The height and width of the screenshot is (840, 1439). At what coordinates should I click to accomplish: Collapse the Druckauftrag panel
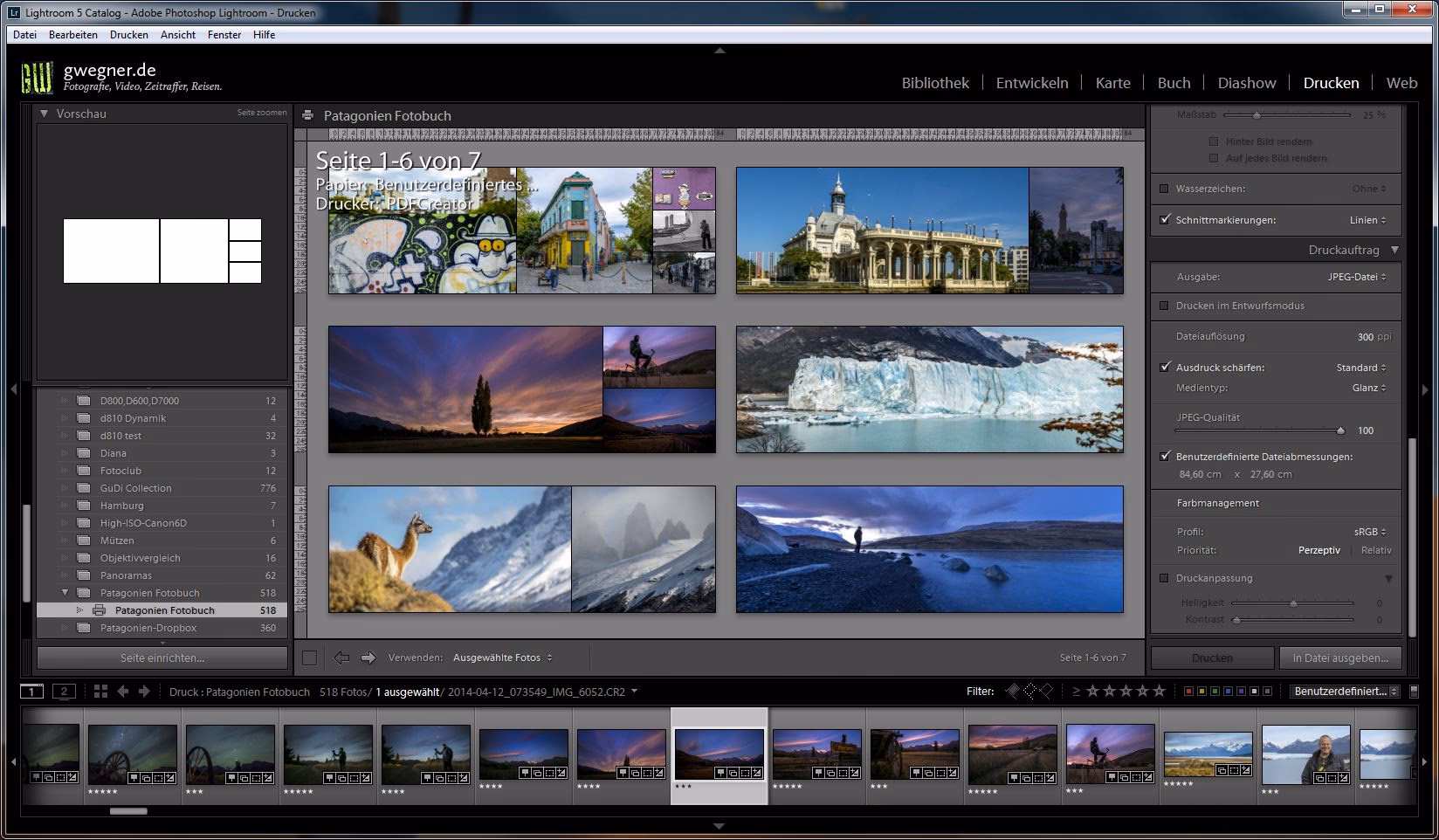tap(1394, 250)
